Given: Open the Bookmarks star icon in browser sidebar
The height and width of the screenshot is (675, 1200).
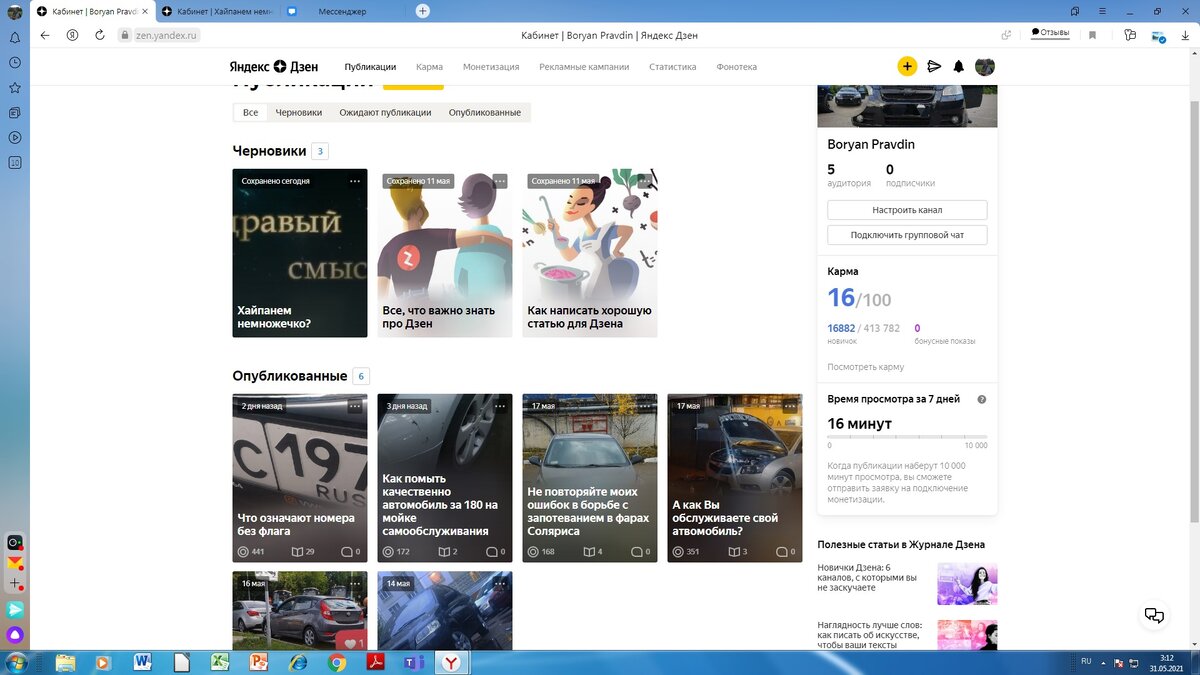Looking at the screenshot, I should click(x=15, y=87).
